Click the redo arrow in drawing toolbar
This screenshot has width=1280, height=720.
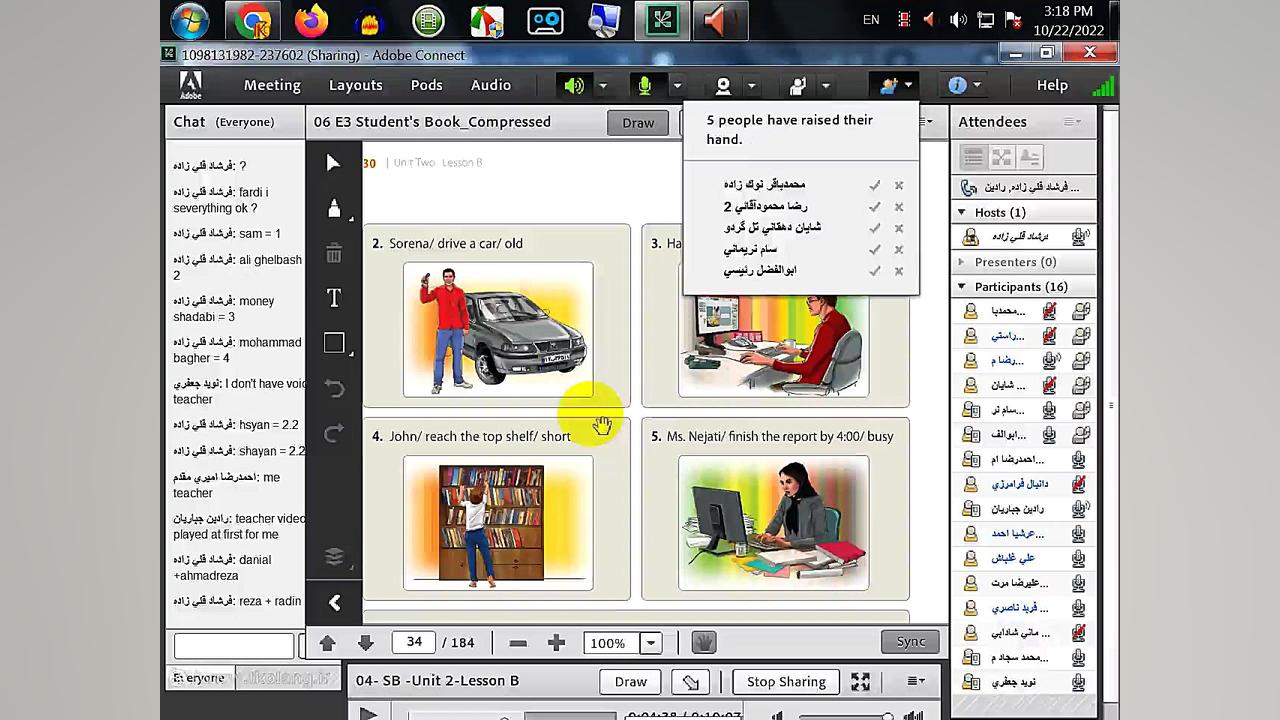coord(334,432)
